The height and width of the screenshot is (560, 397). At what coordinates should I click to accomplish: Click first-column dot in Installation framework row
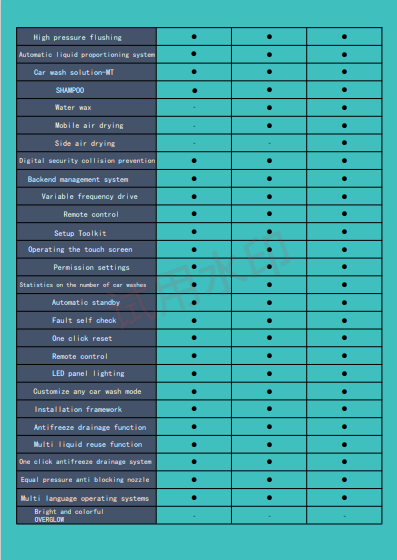pos(194,409)
